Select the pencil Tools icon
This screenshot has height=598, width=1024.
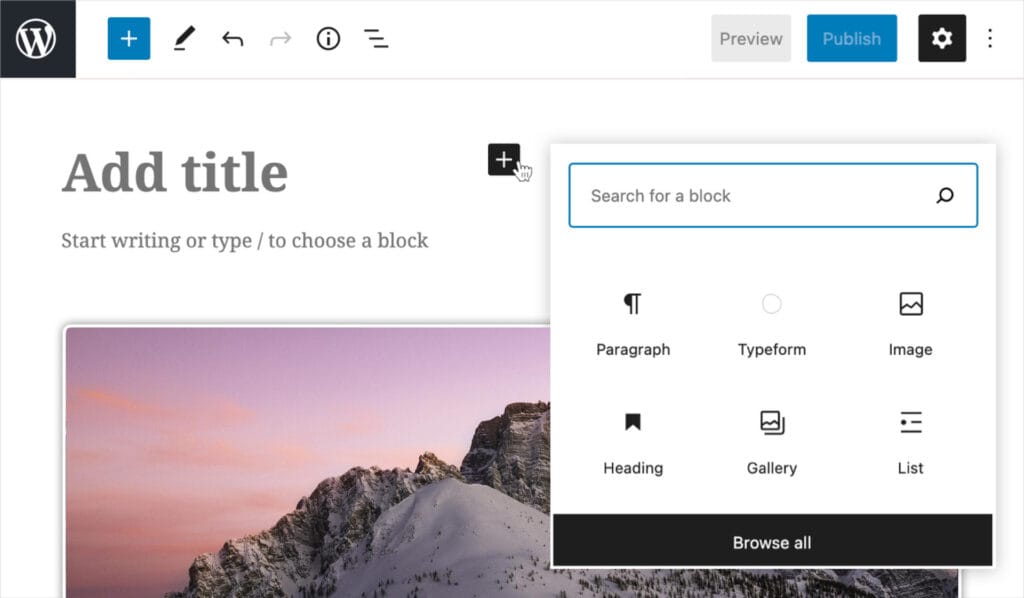click(182, 39)
